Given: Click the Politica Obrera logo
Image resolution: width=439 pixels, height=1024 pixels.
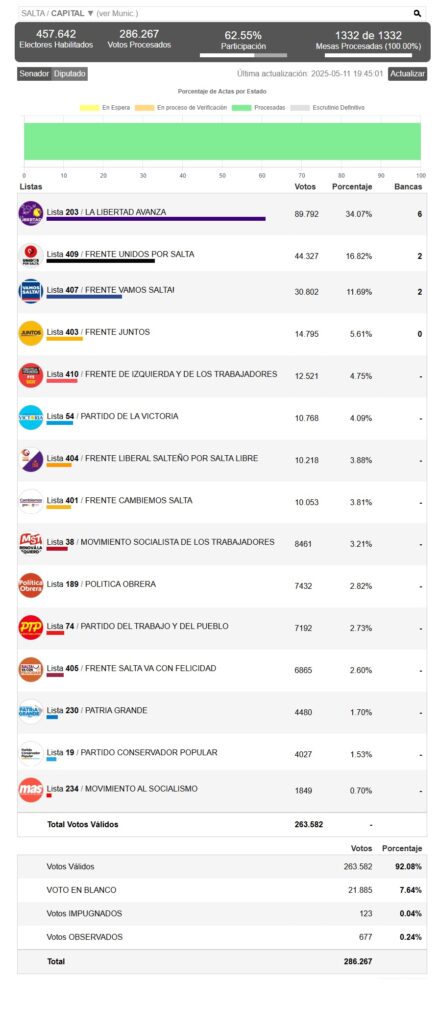Looking at the screenshot, I should click(x=31, y=585).
